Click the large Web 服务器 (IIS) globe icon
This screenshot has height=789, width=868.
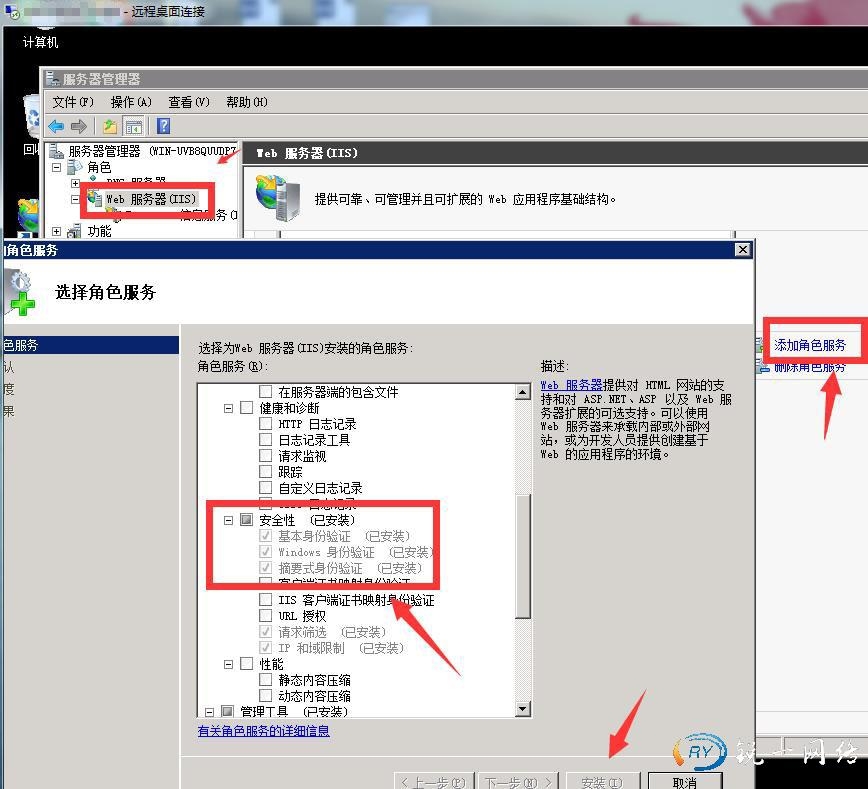pos(277,197)
